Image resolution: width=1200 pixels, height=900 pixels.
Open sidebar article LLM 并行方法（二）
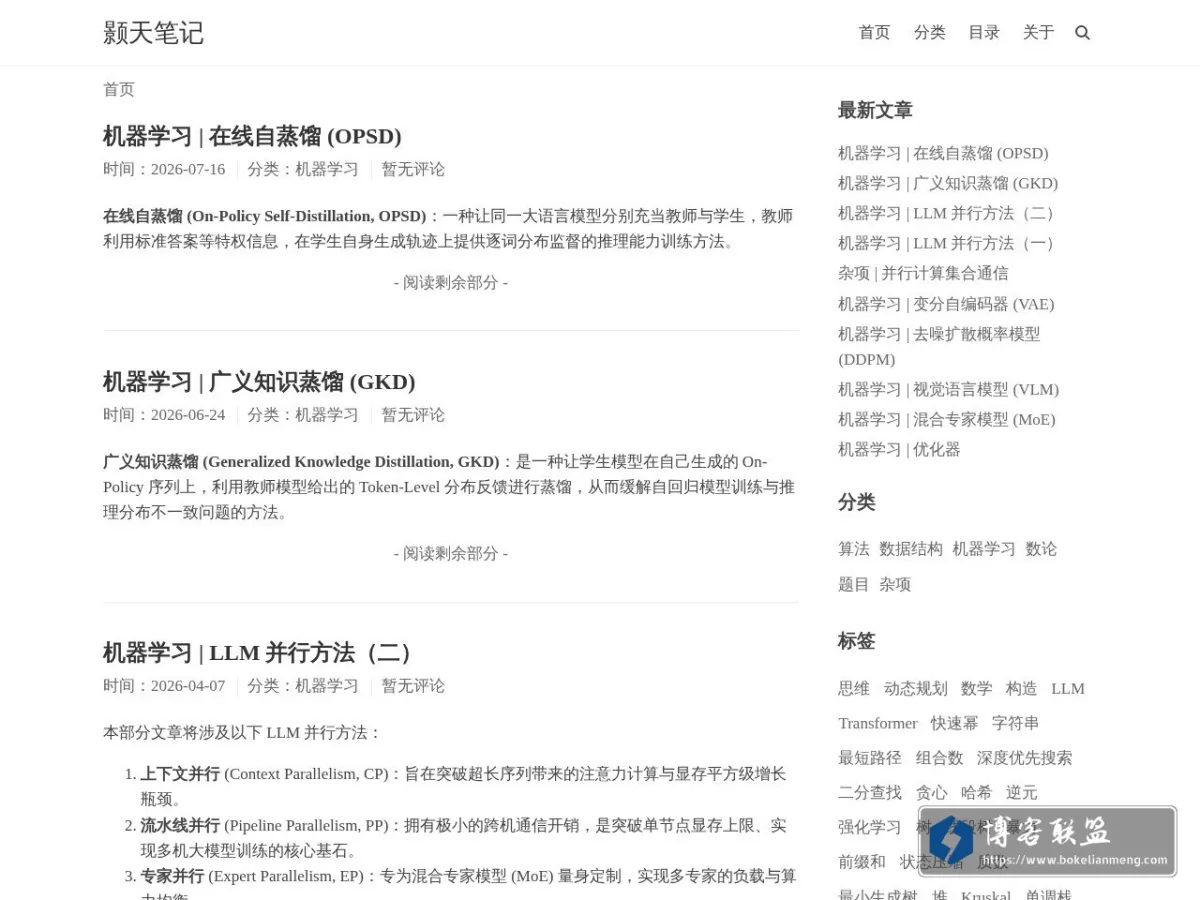[949, 213]
